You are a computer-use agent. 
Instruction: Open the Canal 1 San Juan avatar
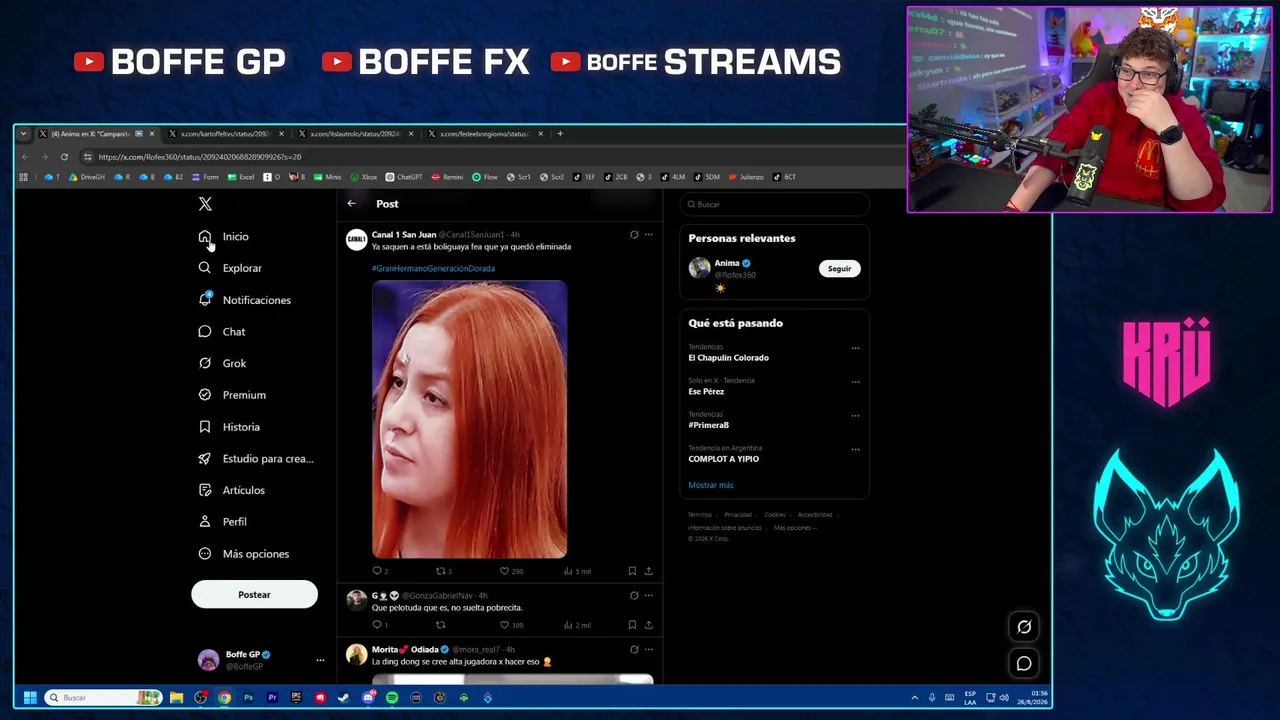tap(356, 239)
